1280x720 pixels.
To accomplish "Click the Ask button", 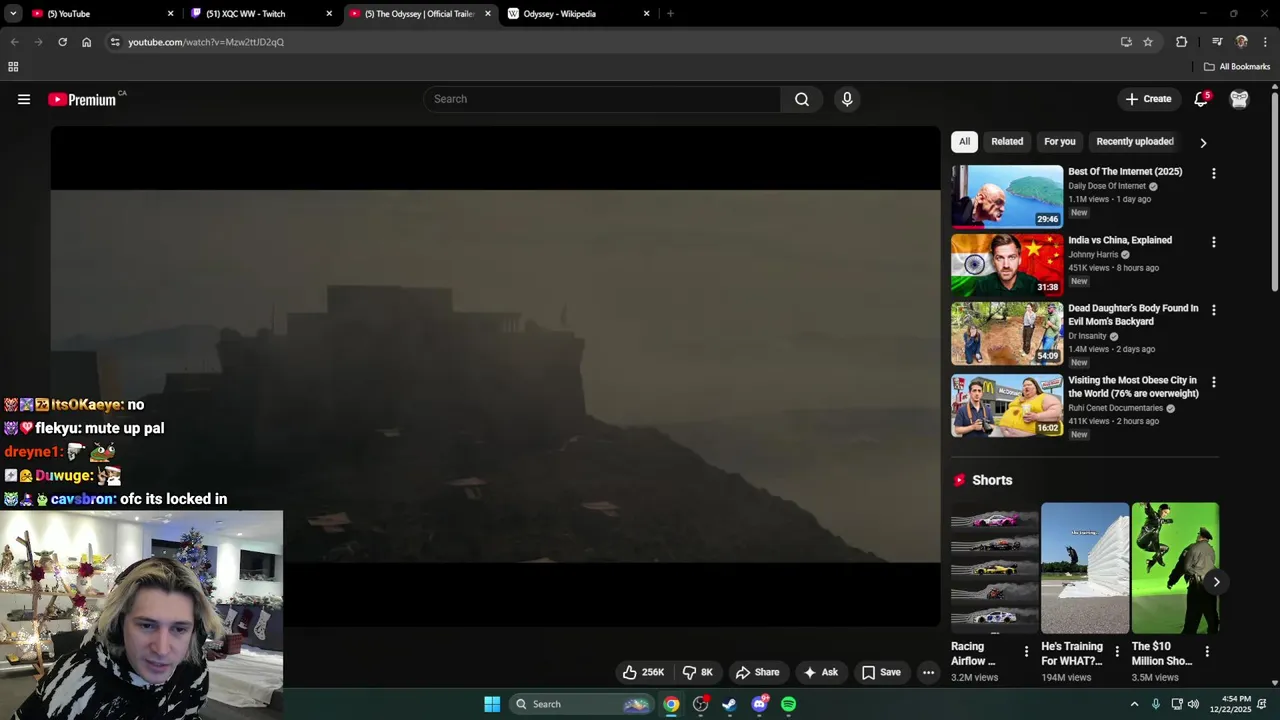I will 821,672.
